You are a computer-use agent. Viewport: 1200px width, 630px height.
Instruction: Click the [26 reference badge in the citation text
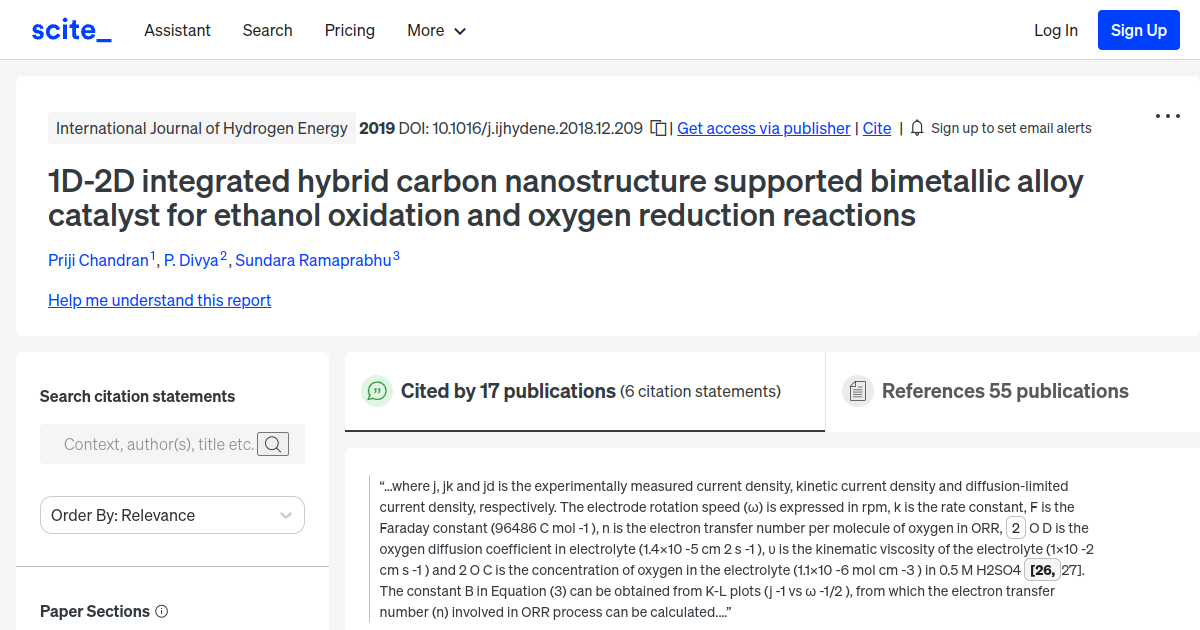[x=1041, y=569]
